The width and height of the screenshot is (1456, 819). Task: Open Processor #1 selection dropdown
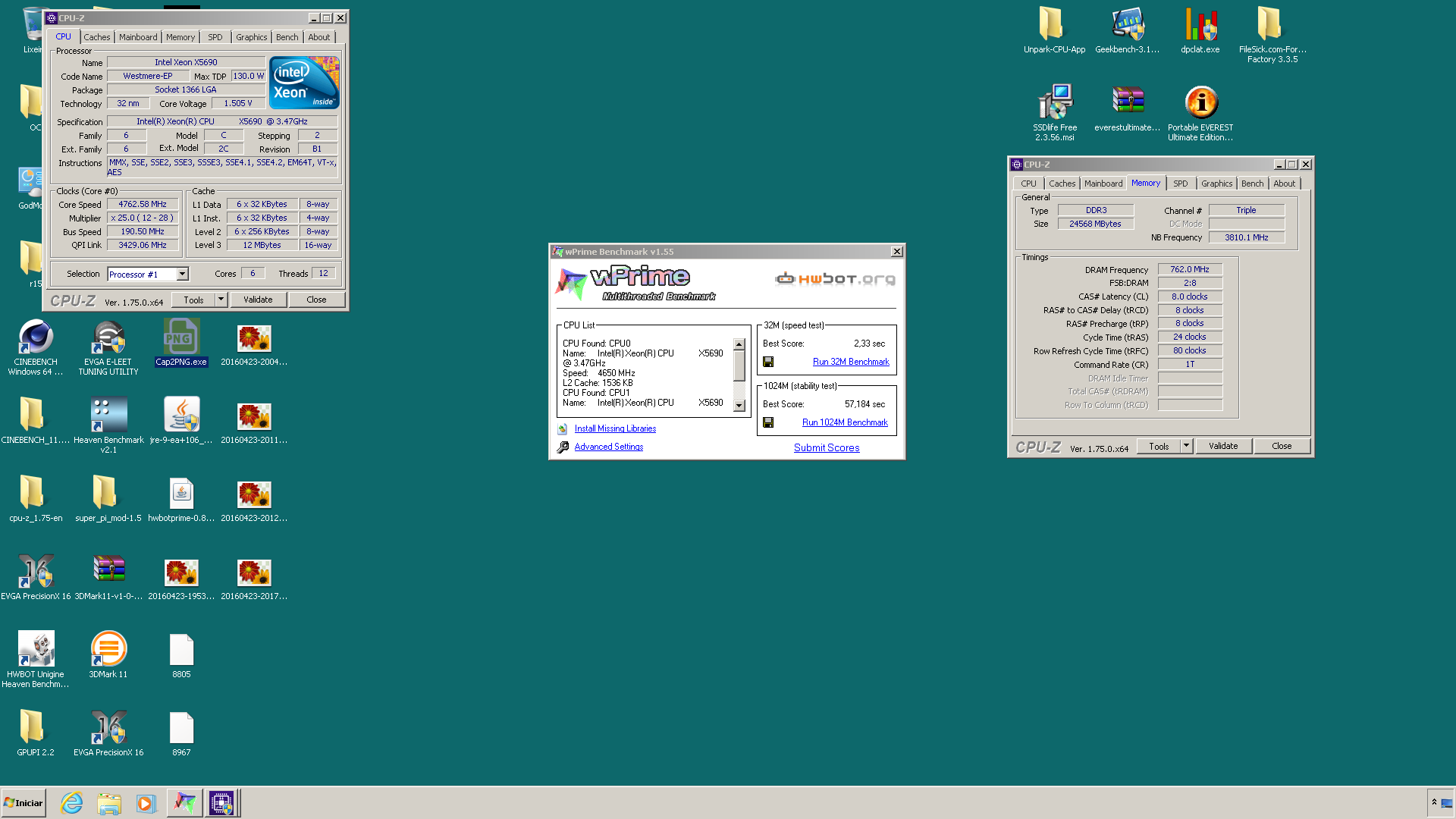(182, 275)
